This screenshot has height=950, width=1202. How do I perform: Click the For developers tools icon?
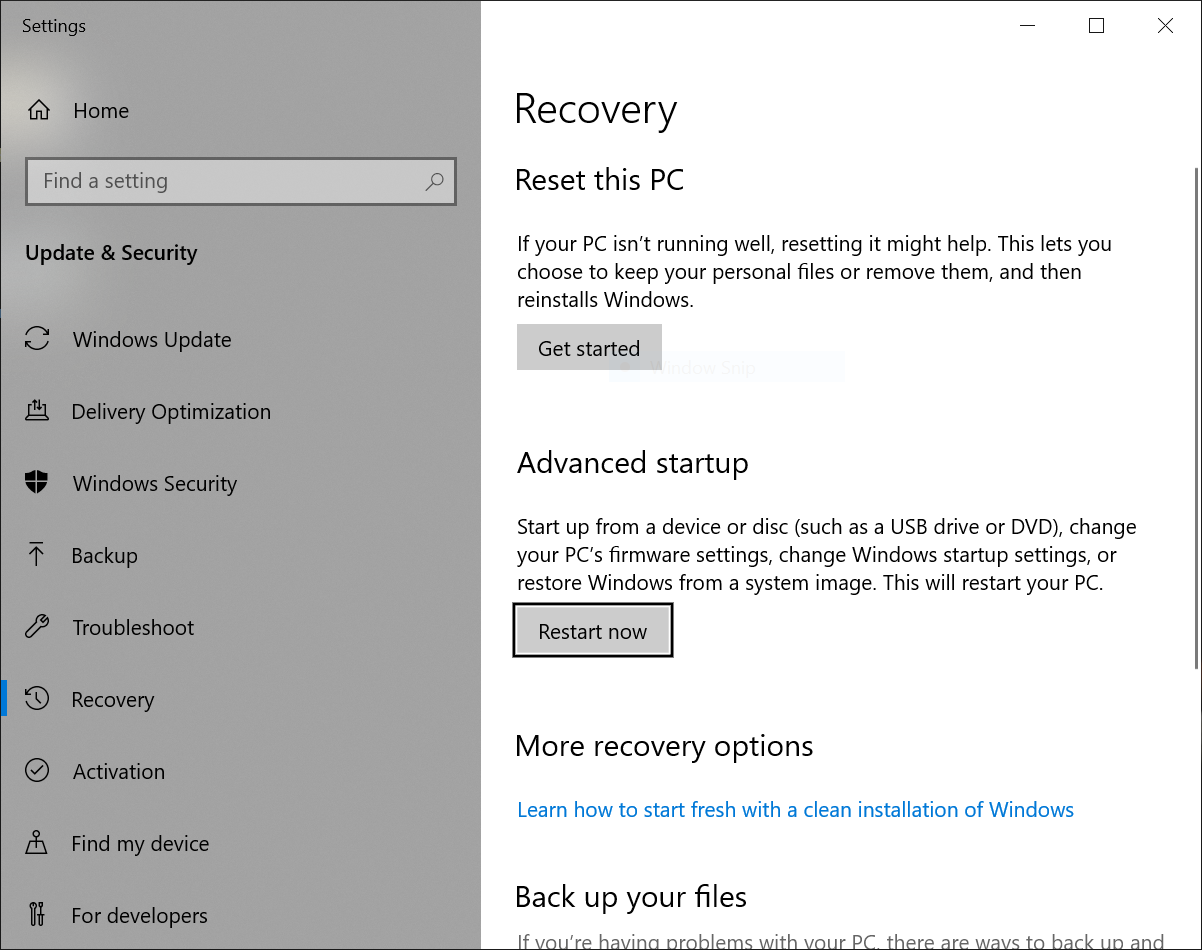pyautogui.click(x=37, y=915)
